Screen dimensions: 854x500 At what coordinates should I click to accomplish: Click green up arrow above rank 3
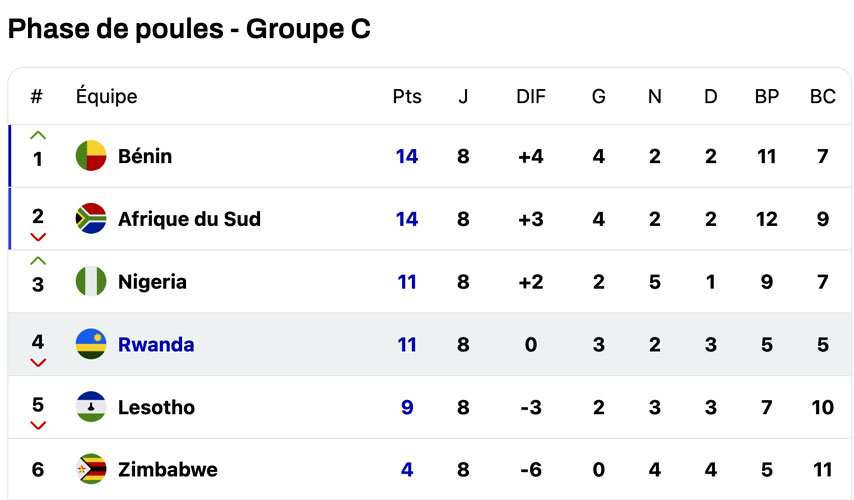pos(38,261)
